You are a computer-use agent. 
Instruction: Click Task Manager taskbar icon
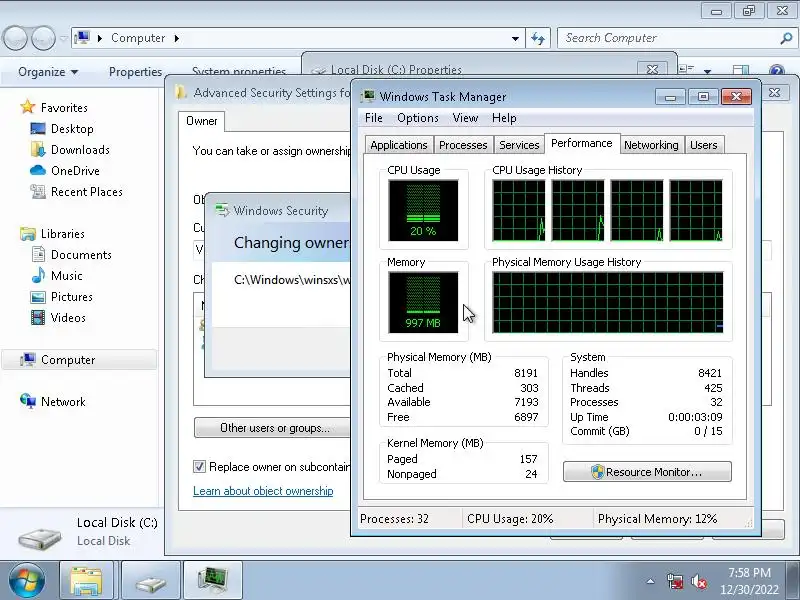(x=213, y=581)
